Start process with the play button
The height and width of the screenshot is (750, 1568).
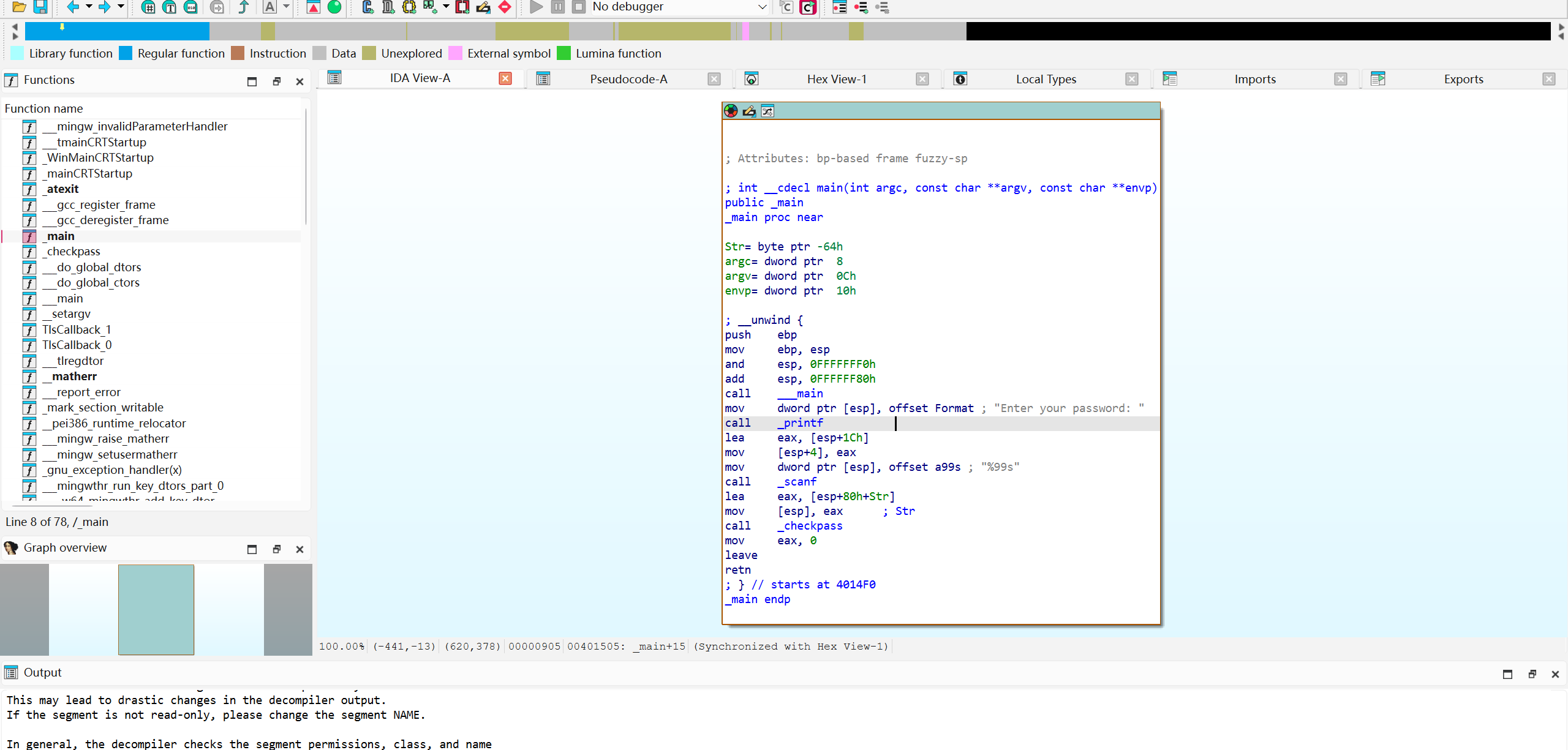pos(536,7)
